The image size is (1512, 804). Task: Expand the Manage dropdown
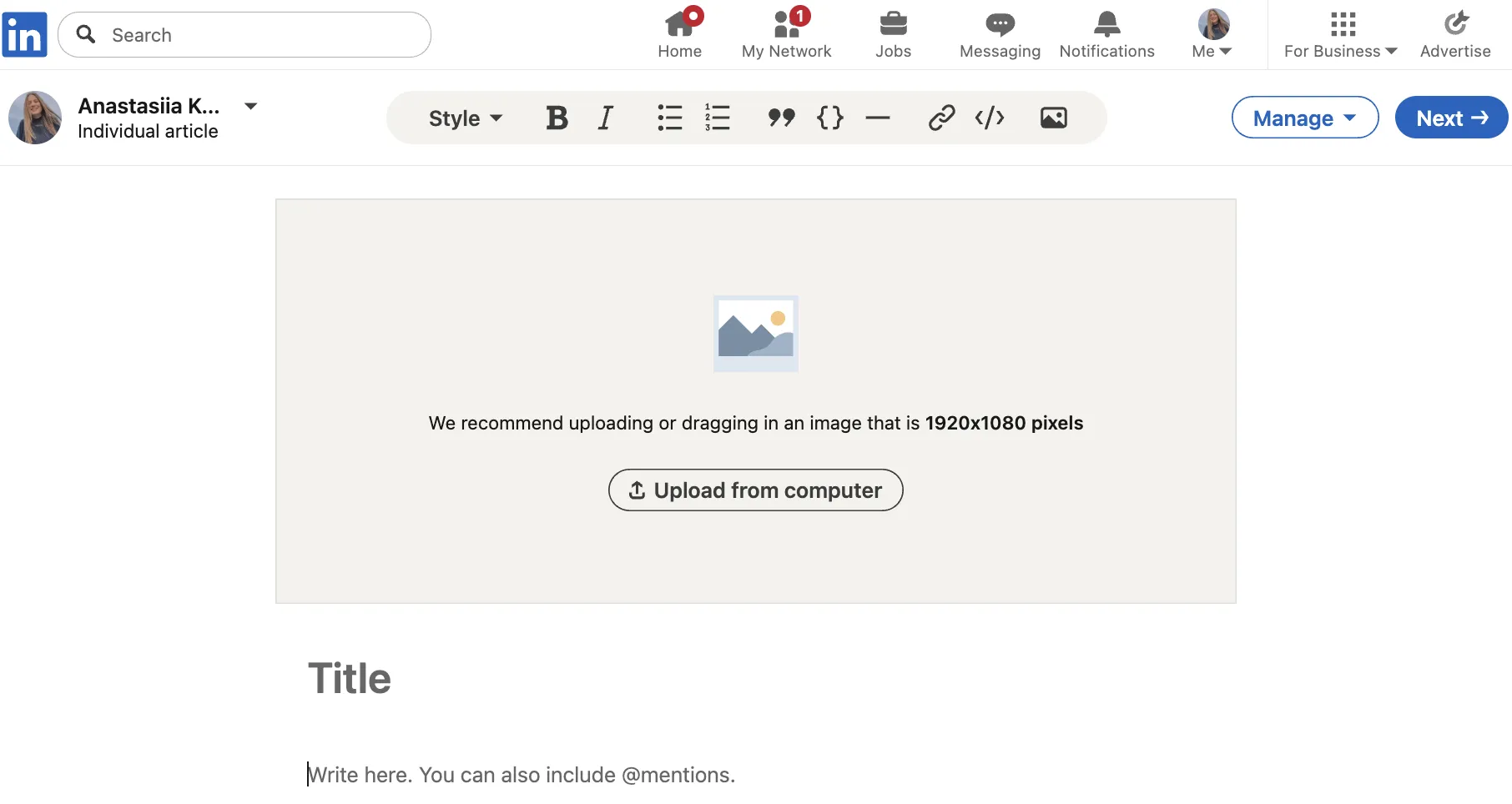coord(1304,118)
